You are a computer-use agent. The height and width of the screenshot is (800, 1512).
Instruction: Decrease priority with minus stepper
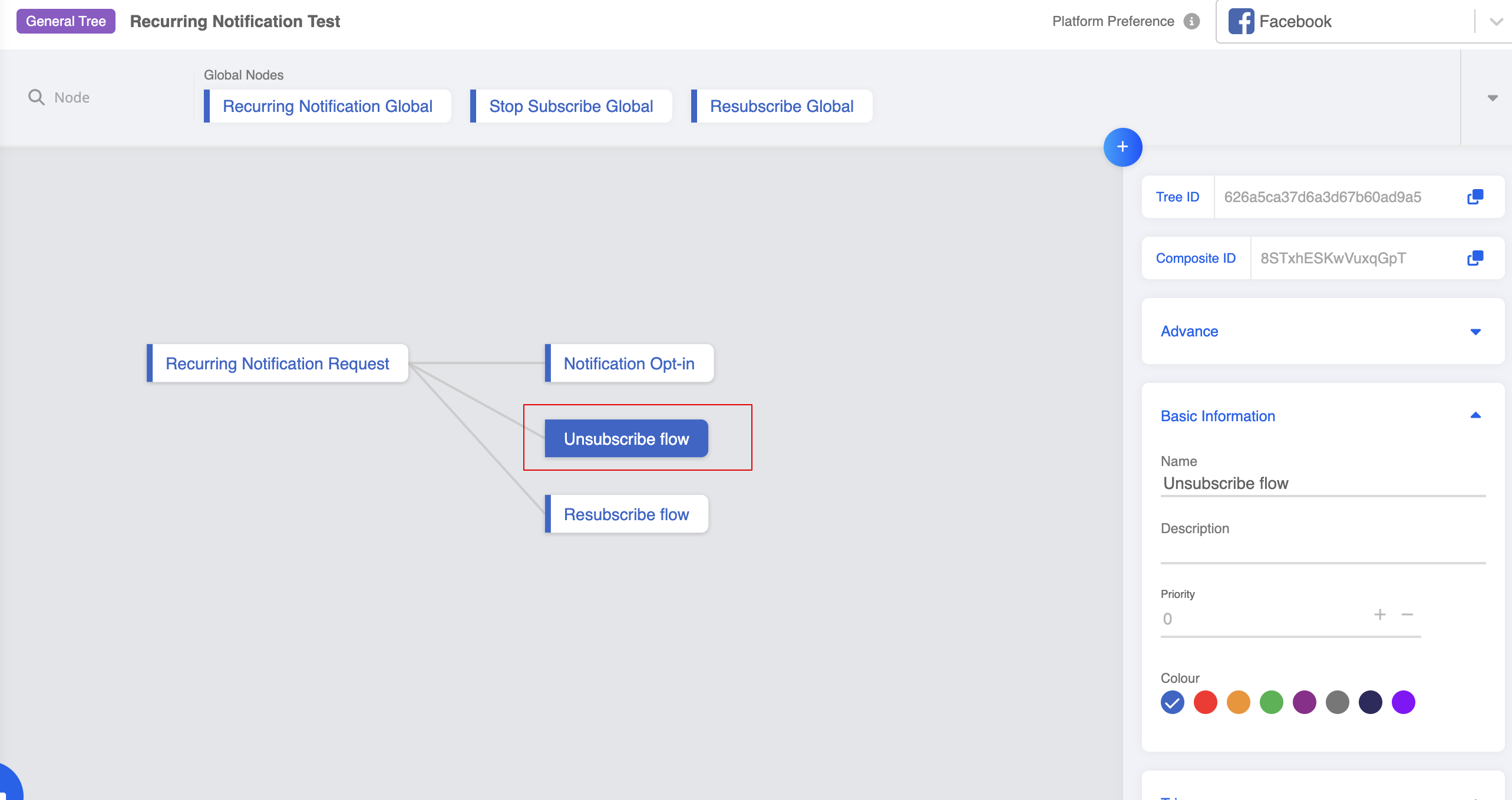1407,615
